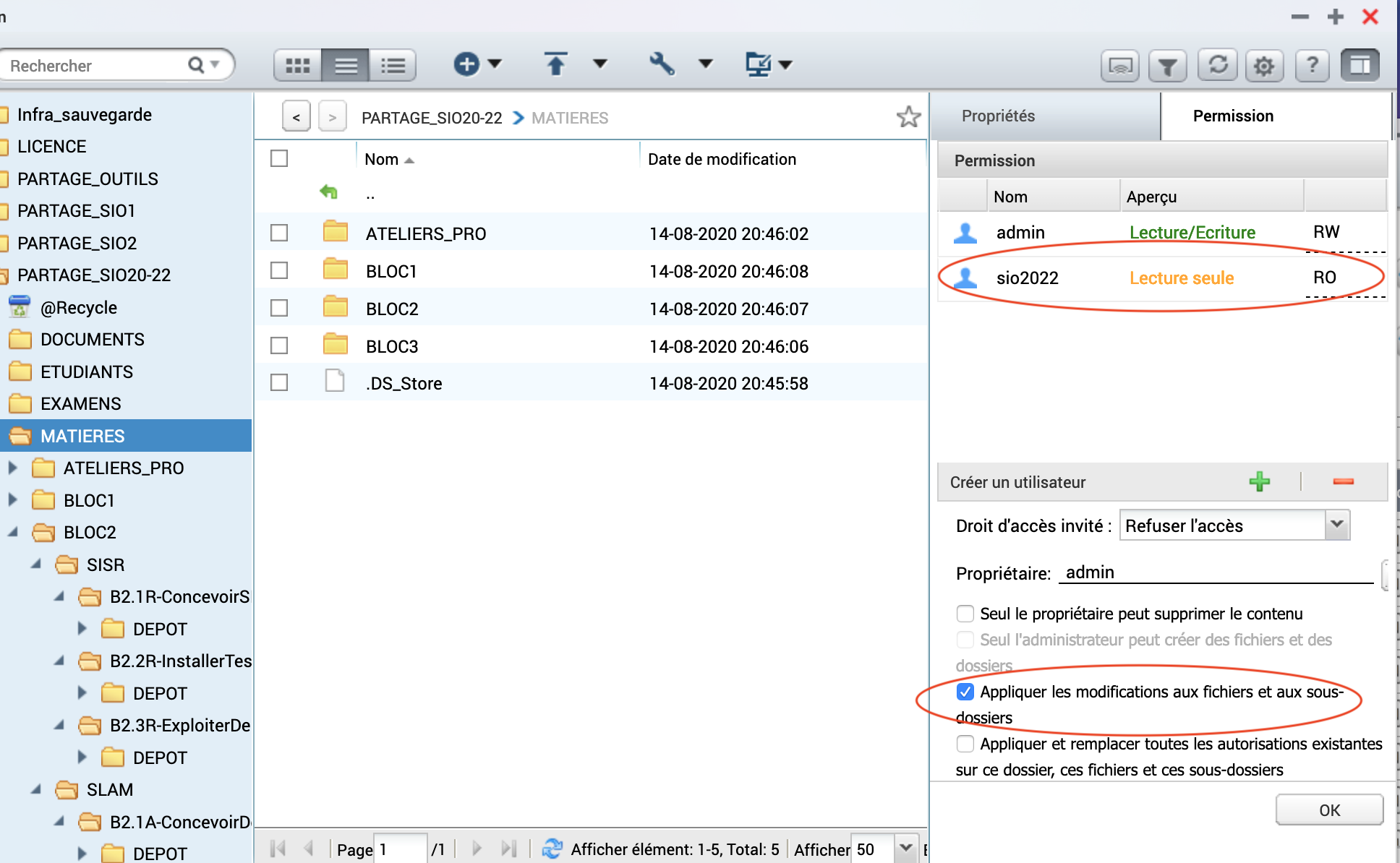The height and width of the screenshot is (863, 1400).
Task: Uncheck 'Appliquer les modifications aux fichiers'
Action: [x=965, y=692]
